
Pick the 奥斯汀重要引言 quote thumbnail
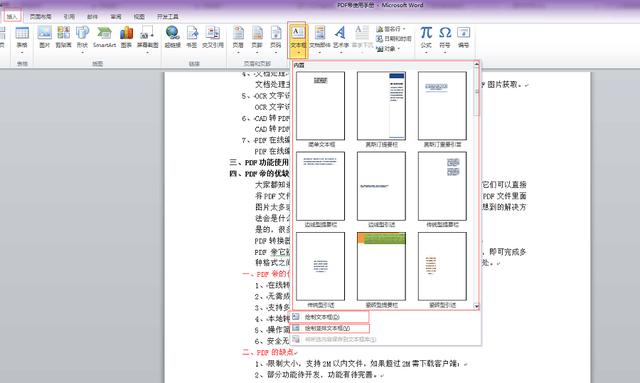[x=442, y=106]
